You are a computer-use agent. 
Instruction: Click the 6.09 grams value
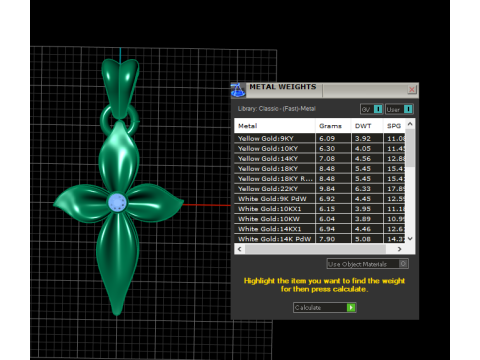327,138
